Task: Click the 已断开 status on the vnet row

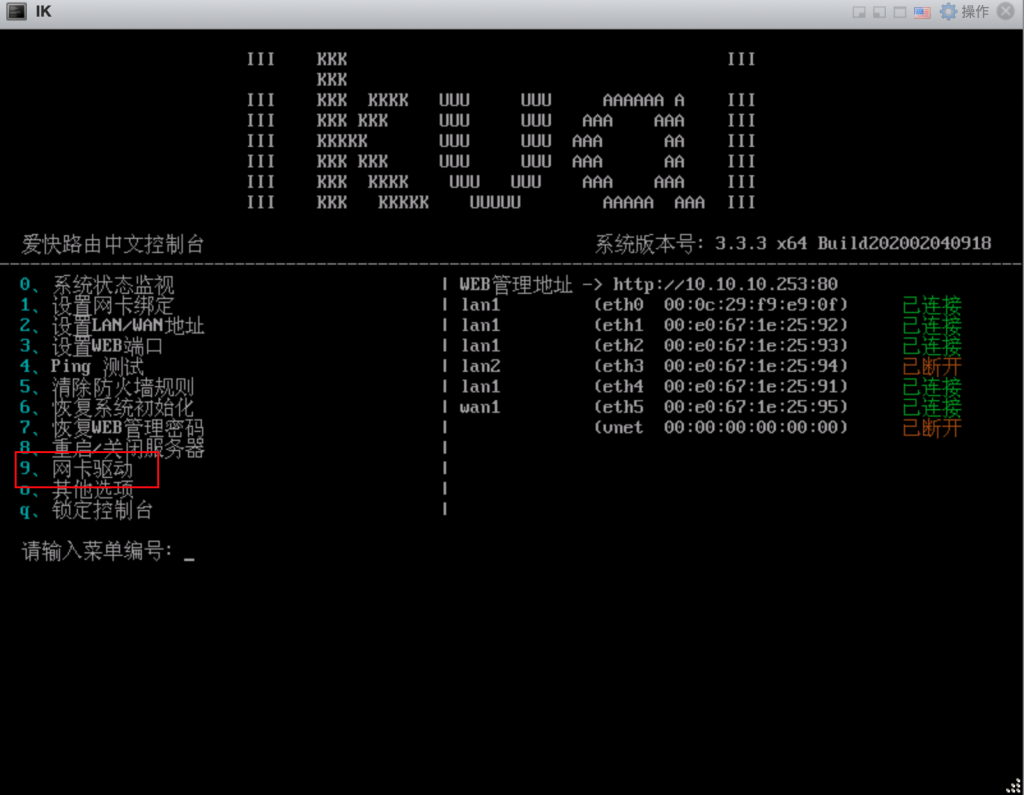Action: click(x=932, y=428)
